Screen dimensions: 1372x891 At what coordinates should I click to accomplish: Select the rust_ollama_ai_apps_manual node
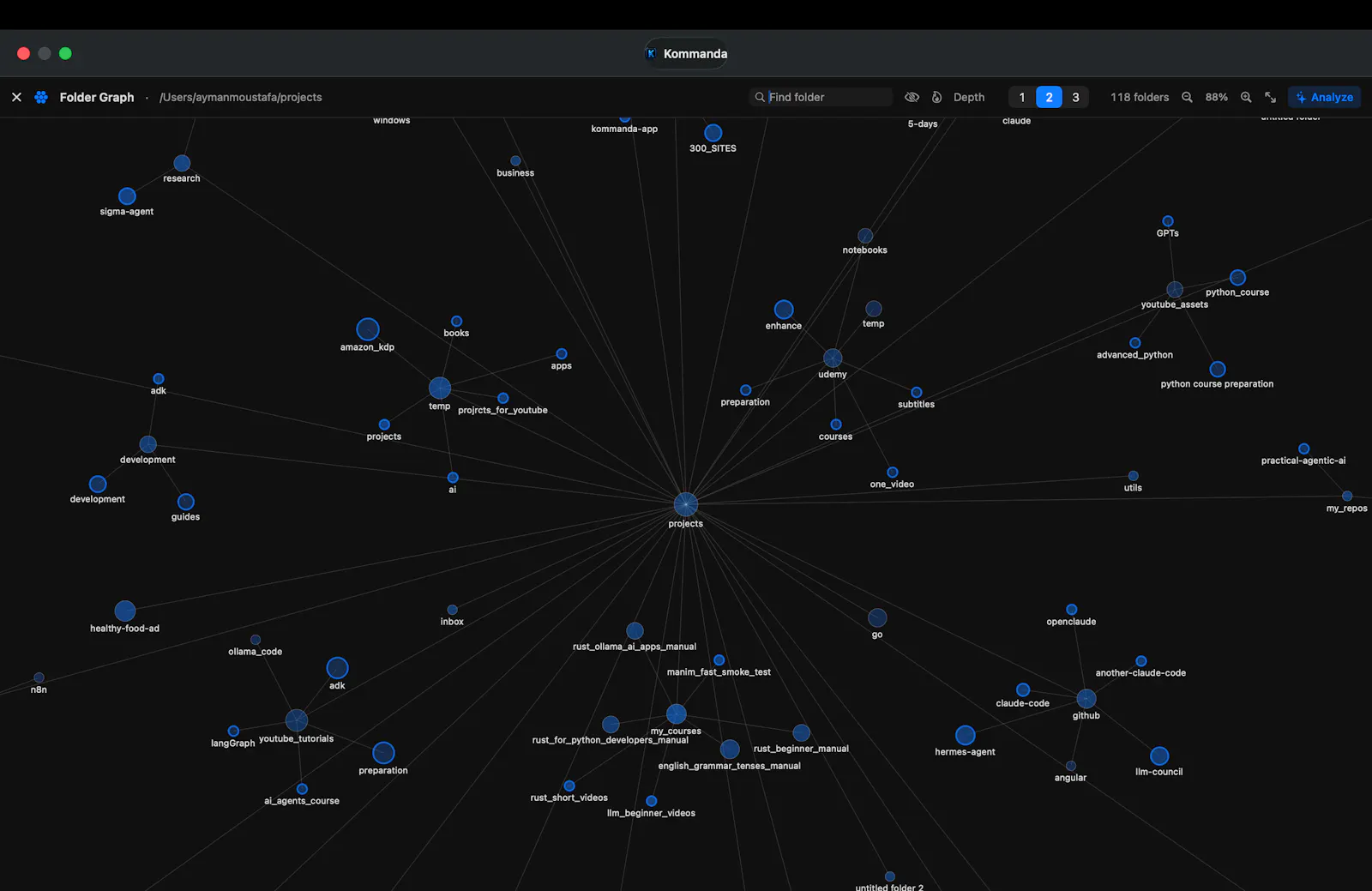[x=635, y=631]
